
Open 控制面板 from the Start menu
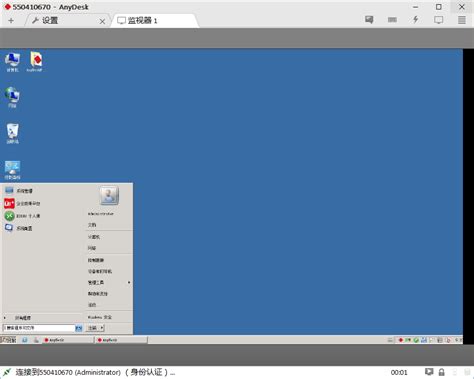96,260
